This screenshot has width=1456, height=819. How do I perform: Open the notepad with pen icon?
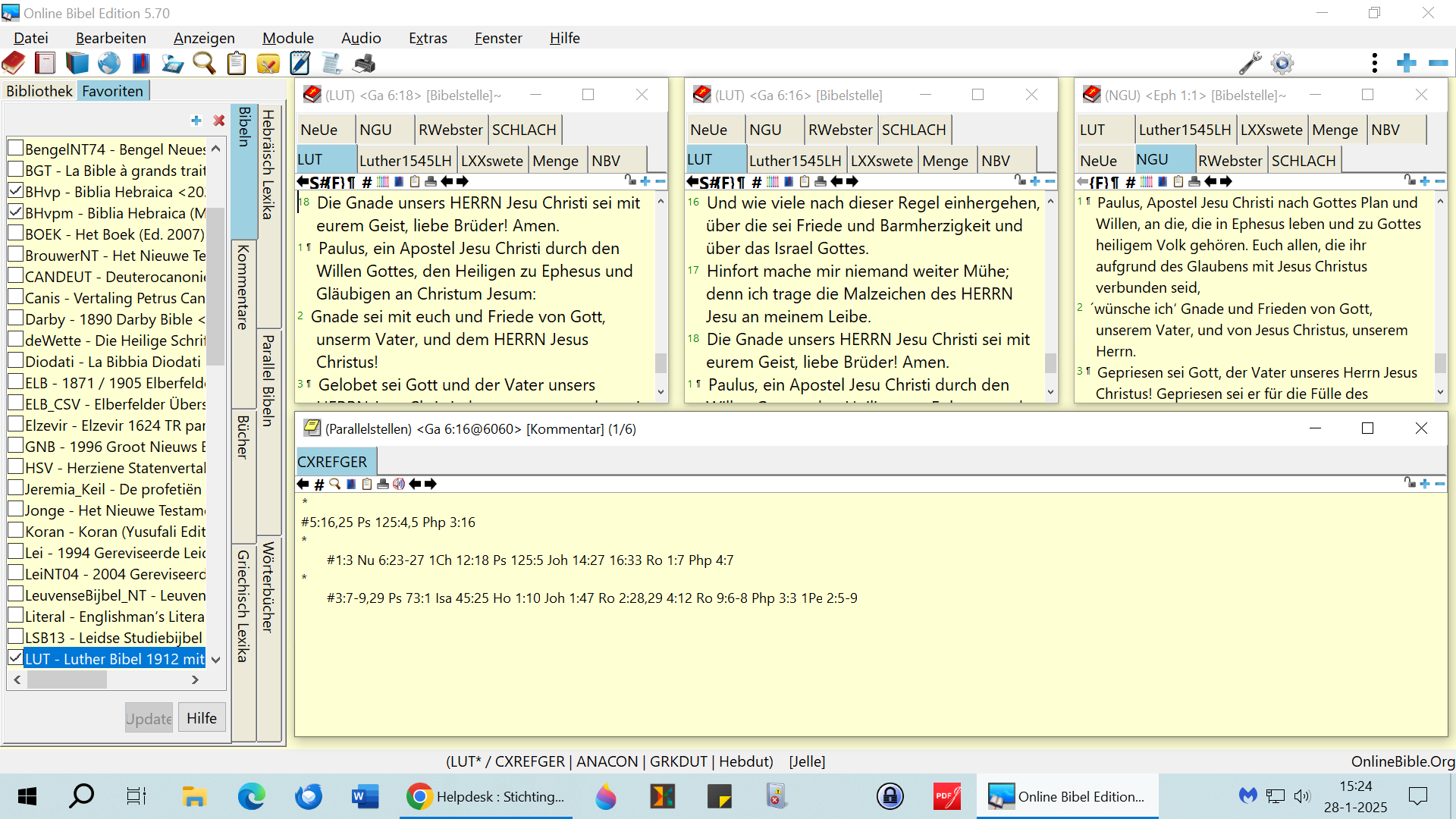(x=300, y=64)
